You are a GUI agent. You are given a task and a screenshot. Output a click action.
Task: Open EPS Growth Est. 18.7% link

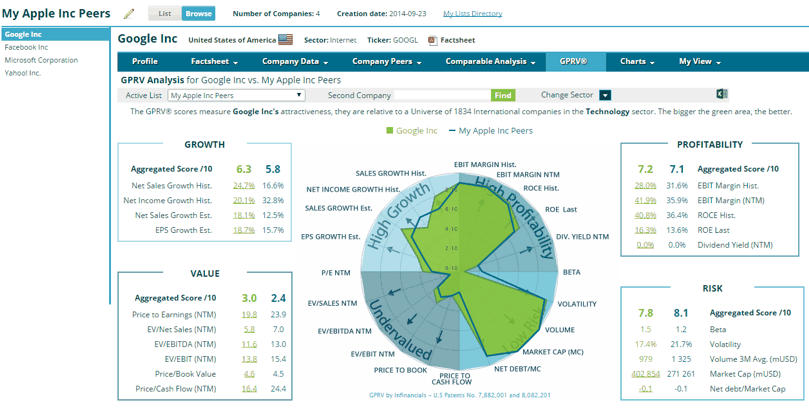[244, 231]
